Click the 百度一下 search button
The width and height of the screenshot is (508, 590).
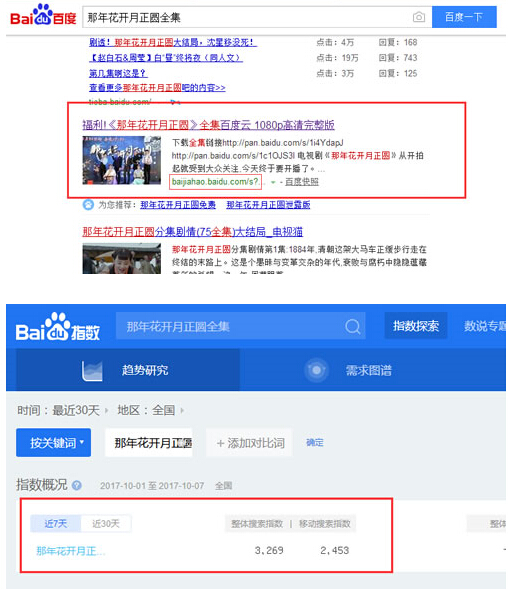[464, 17]
